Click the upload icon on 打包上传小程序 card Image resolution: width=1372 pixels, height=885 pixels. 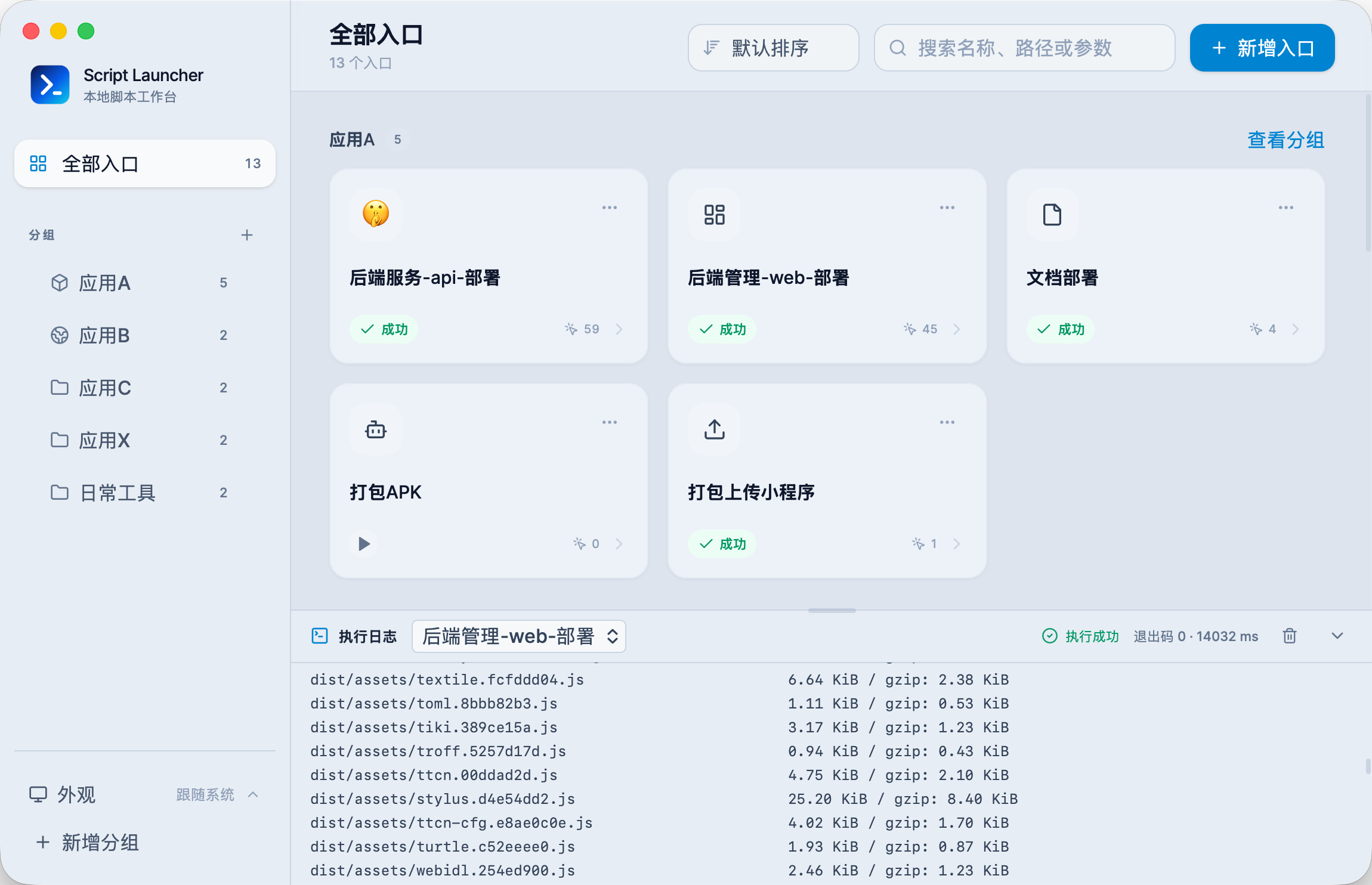click(x=714, y=429)
